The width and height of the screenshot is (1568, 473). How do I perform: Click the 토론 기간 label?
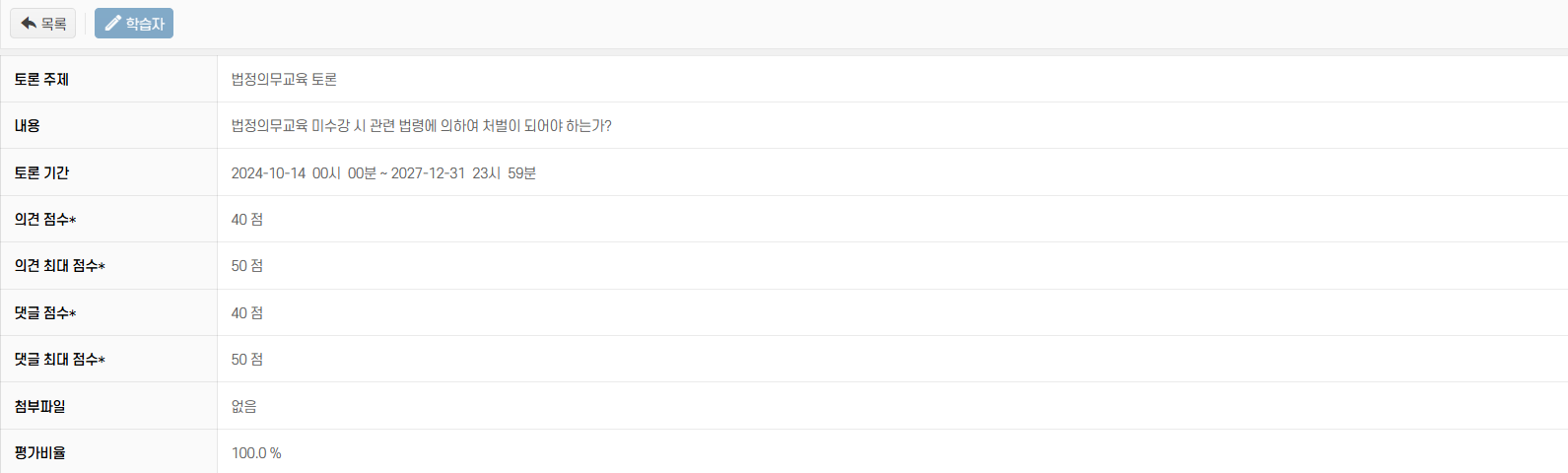[x=41, y=172]
